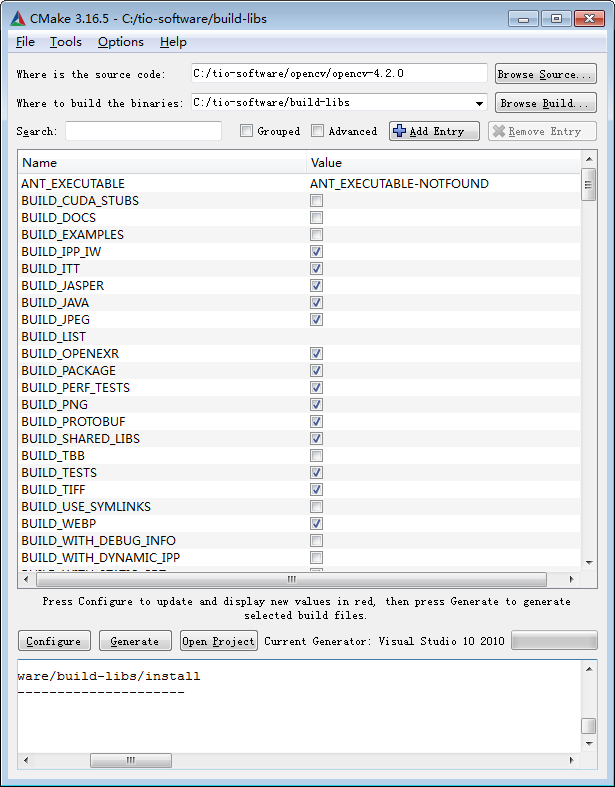Click the CMake logo icon in title bar
This screenshot has width=615, height=787.
[x=18, y=19]
